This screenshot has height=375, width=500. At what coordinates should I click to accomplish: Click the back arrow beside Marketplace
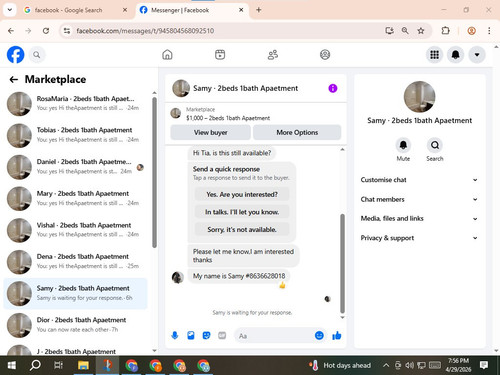coord(14,79)
